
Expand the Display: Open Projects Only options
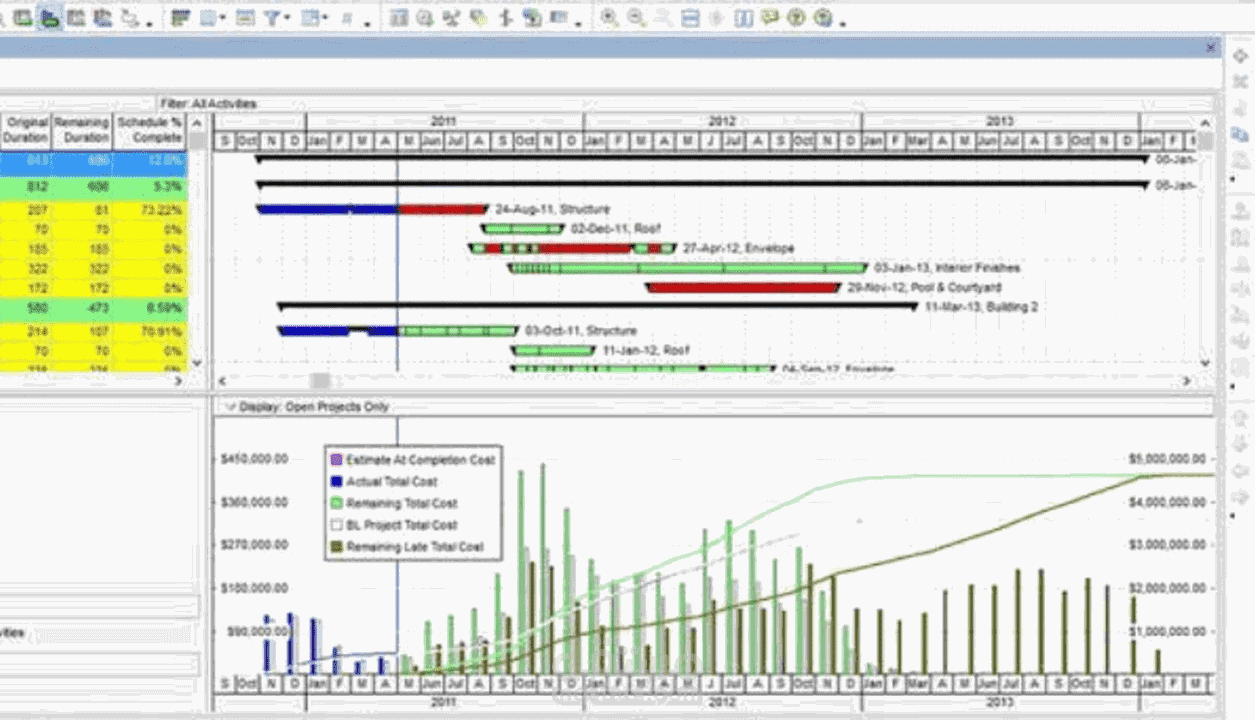pos(231,407)
